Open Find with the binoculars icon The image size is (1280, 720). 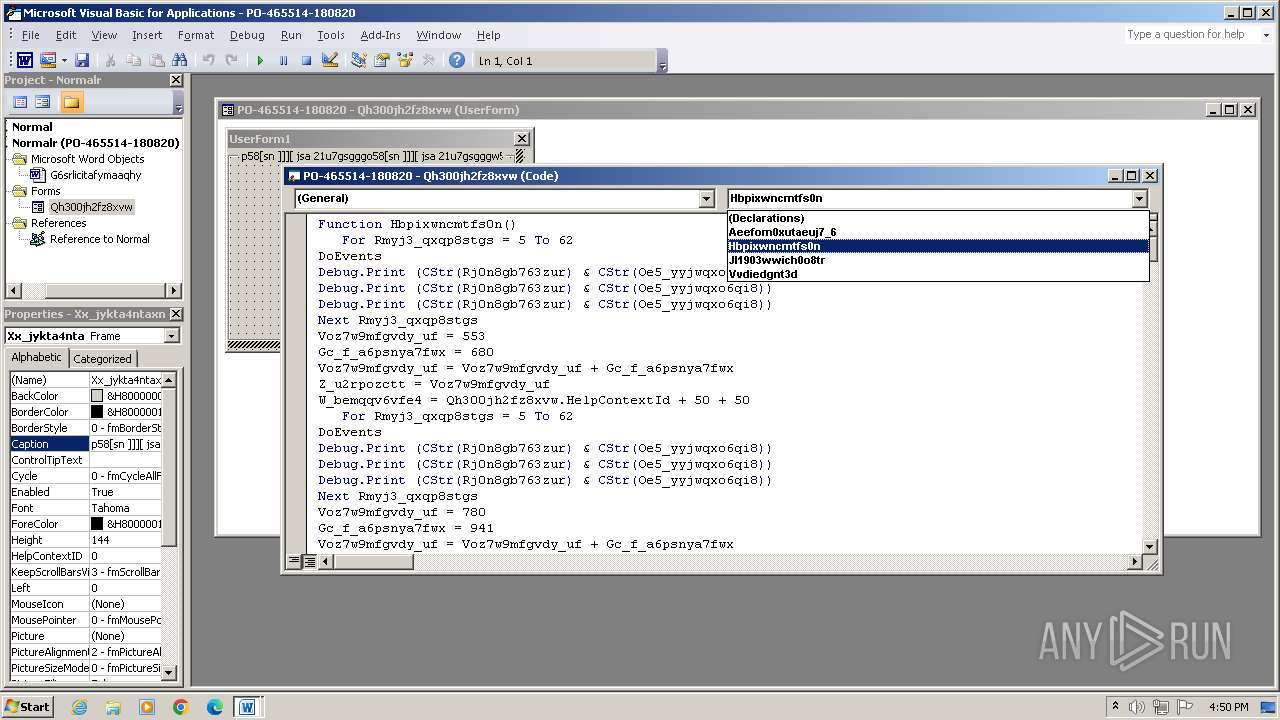click(180, 61)
